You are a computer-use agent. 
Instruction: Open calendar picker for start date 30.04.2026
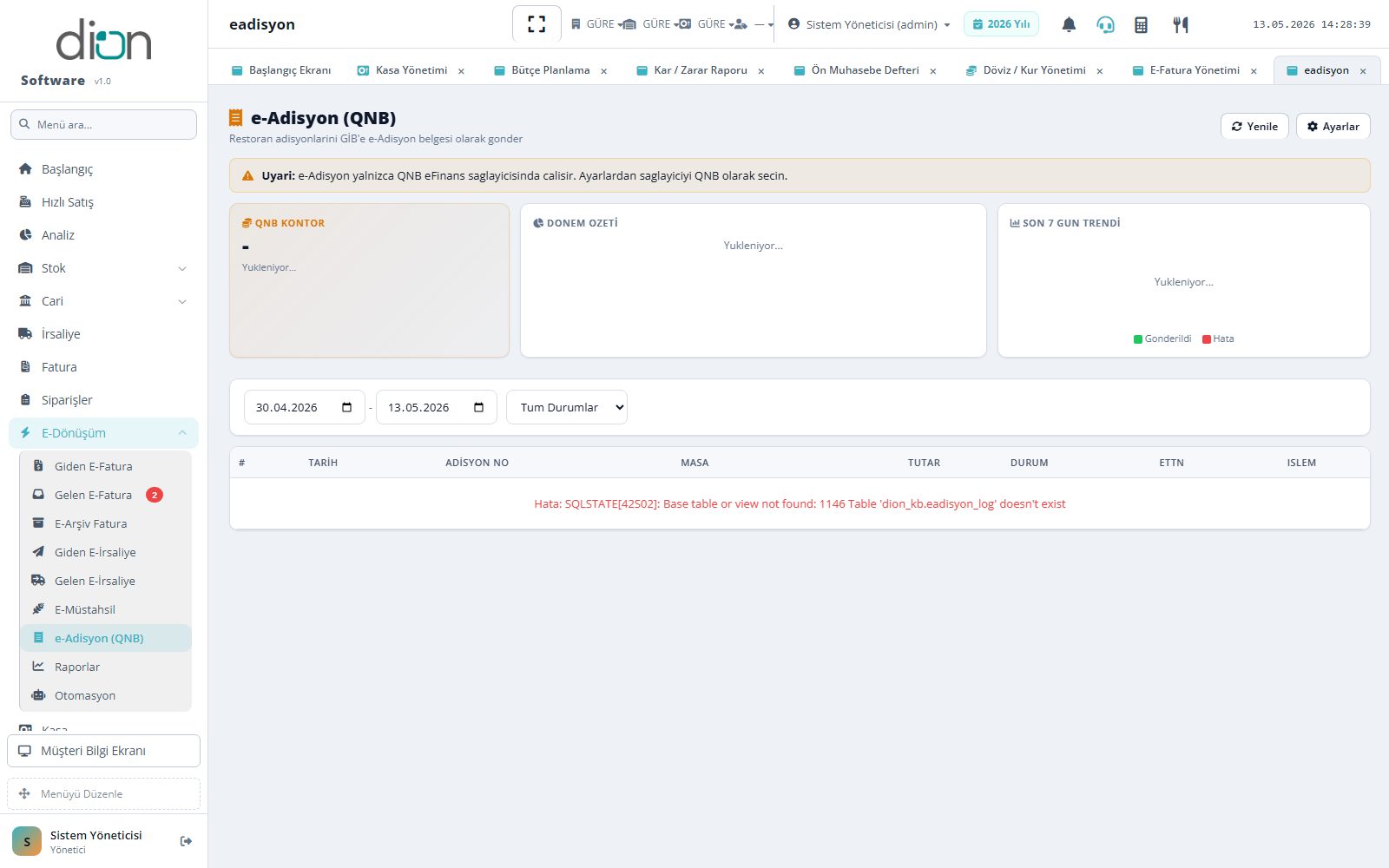point(347,407)
